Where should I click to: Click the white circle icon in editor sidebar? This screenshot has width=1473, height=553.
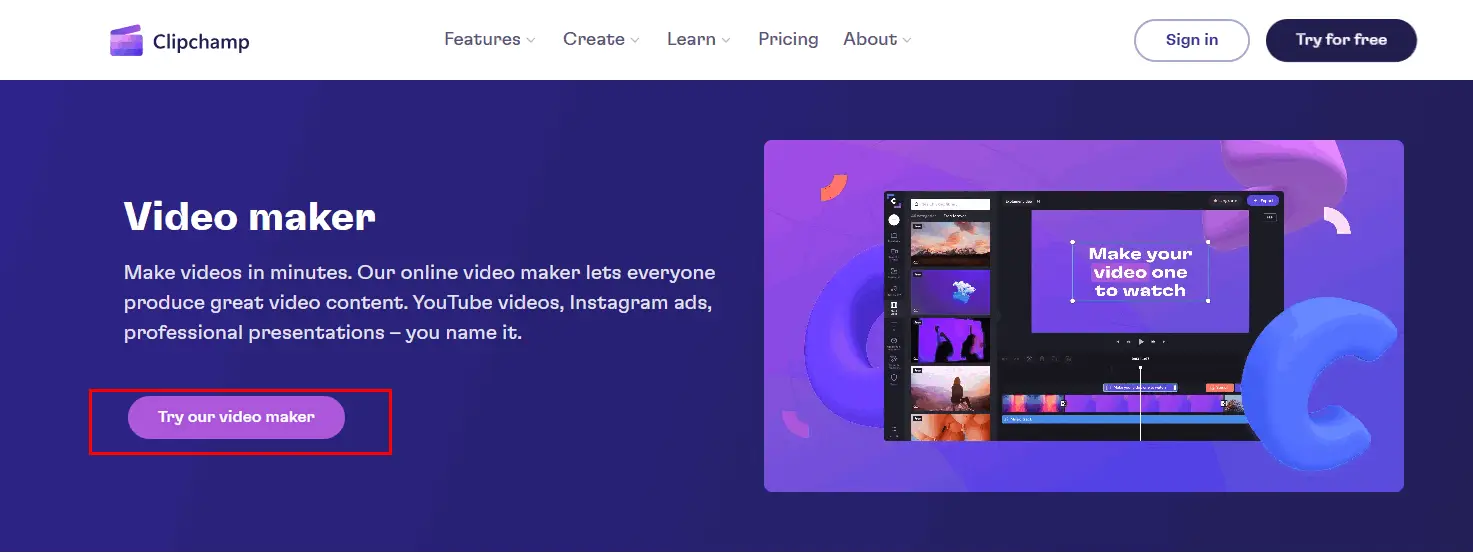point(894,219)
